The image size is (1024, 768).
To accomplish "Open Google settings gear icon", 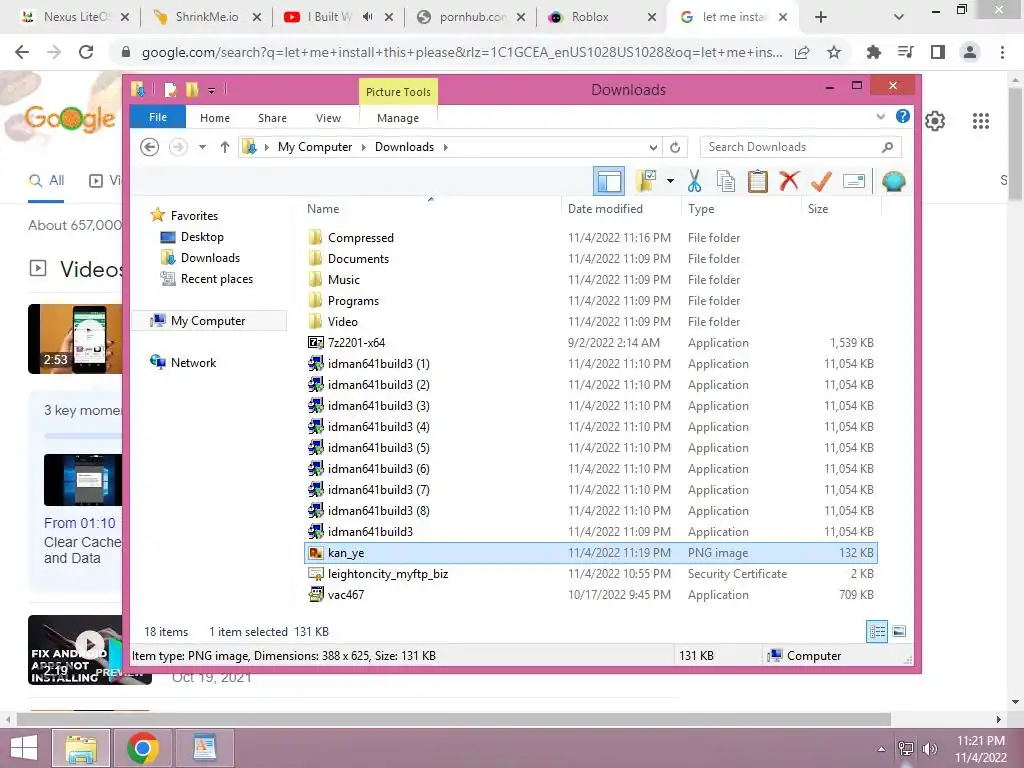I will 935,121.
